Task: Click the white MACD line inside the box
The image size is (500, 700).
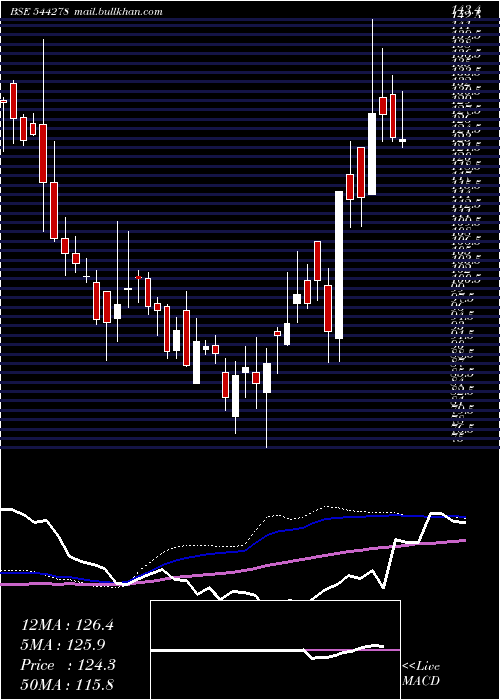Action: click(268, 651)
